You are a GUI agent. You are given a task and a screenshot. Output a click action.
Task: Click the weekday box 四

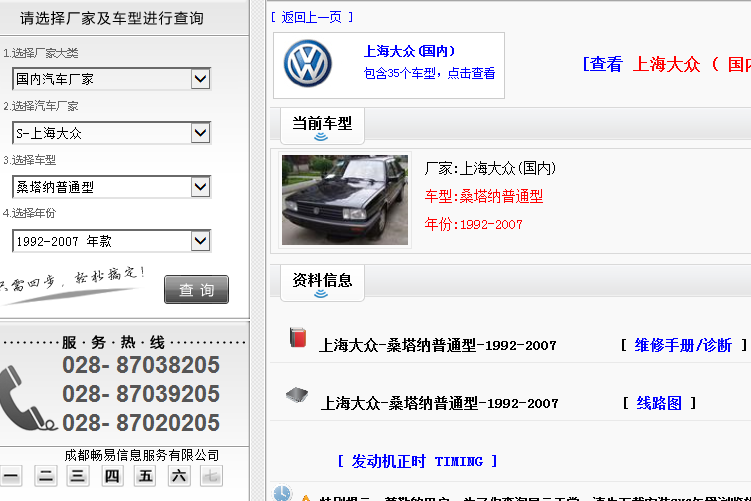click(x=112, y=476)
